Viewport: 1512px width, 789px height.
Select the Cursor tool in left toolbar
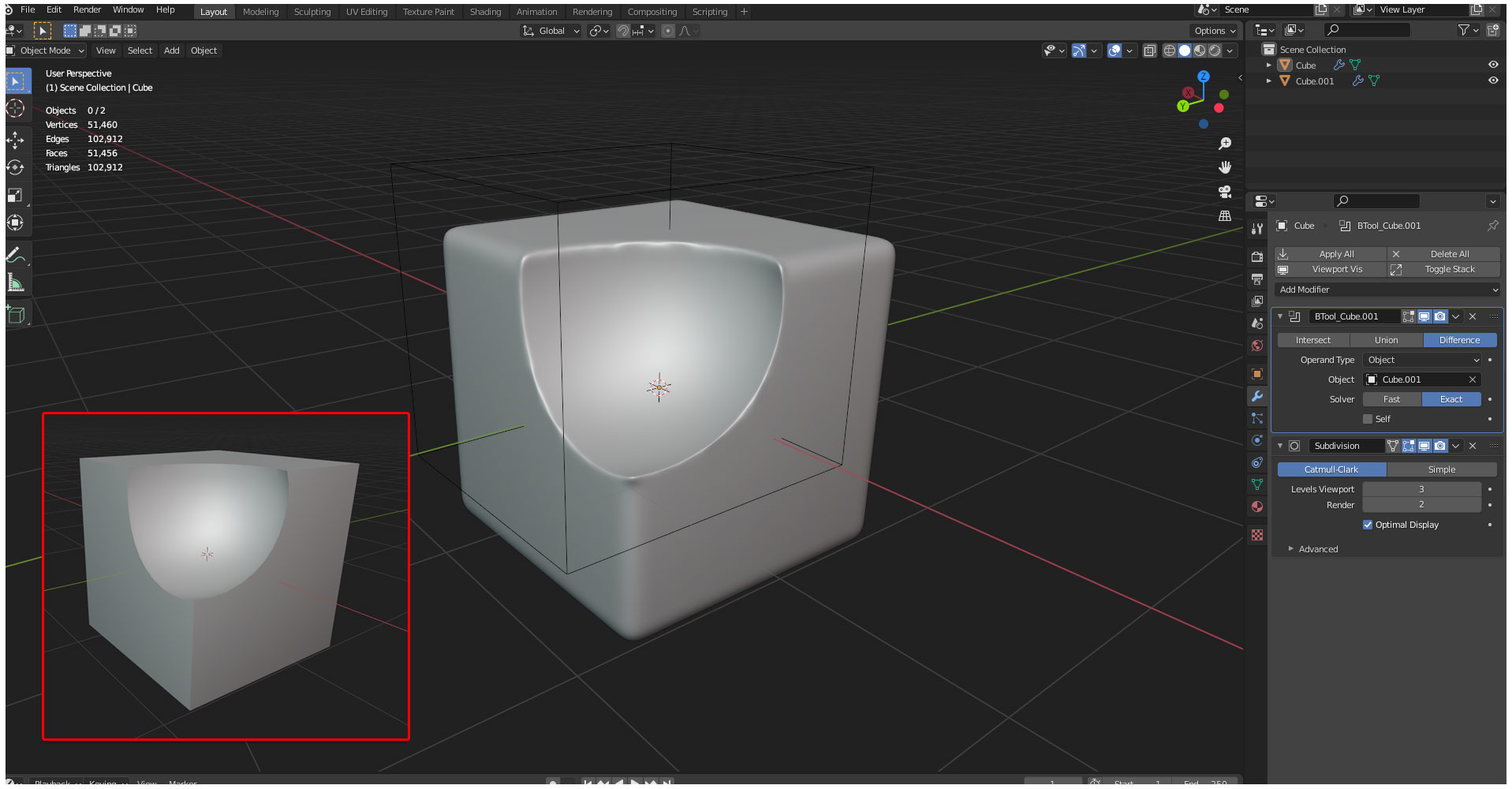click(x=16, y=109)
